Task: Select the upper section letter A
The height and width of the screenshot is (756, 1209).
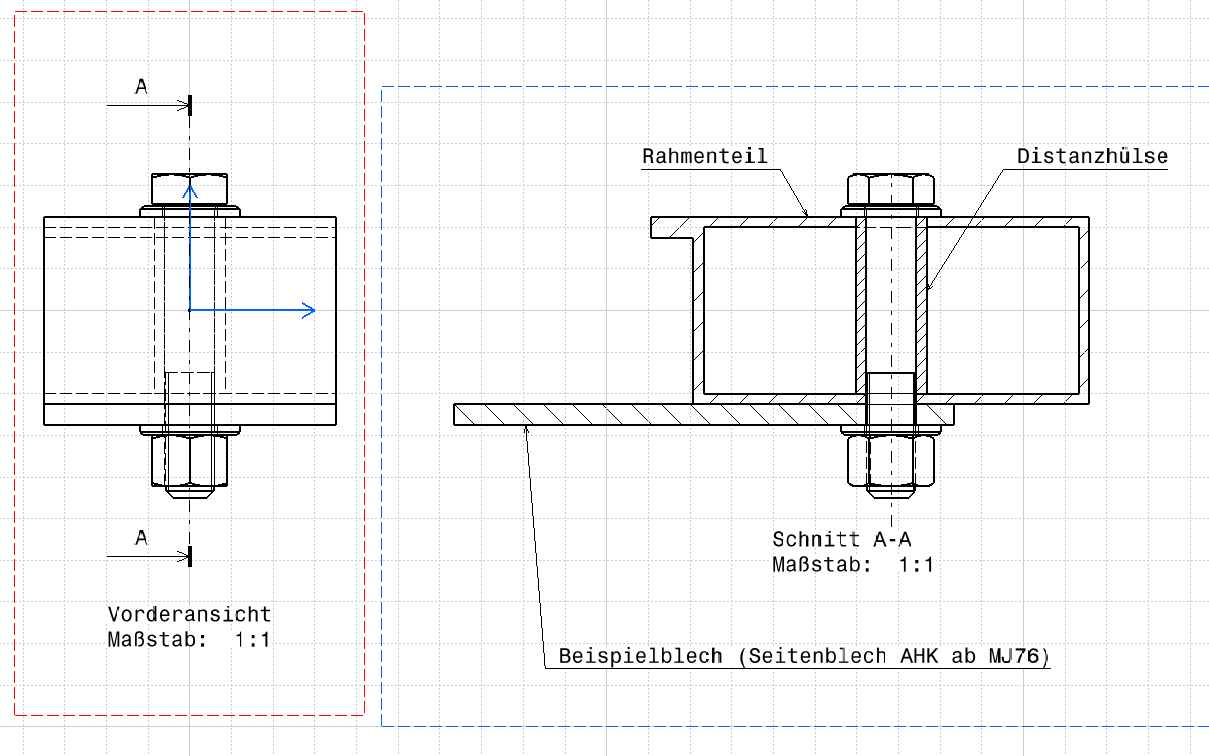Action: (x=142, y=88)
